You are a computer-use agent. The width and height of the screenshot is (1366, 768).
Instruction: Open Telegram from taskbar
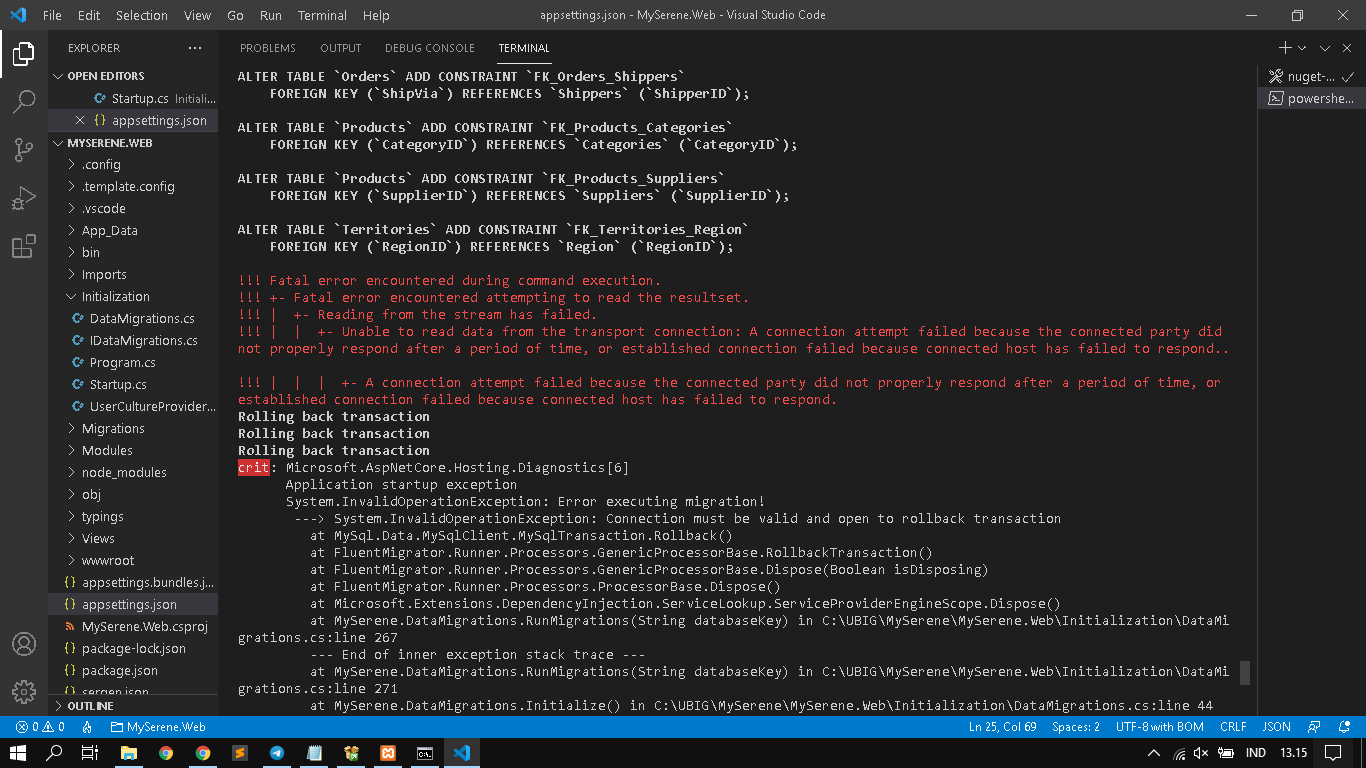pos(277,753)
